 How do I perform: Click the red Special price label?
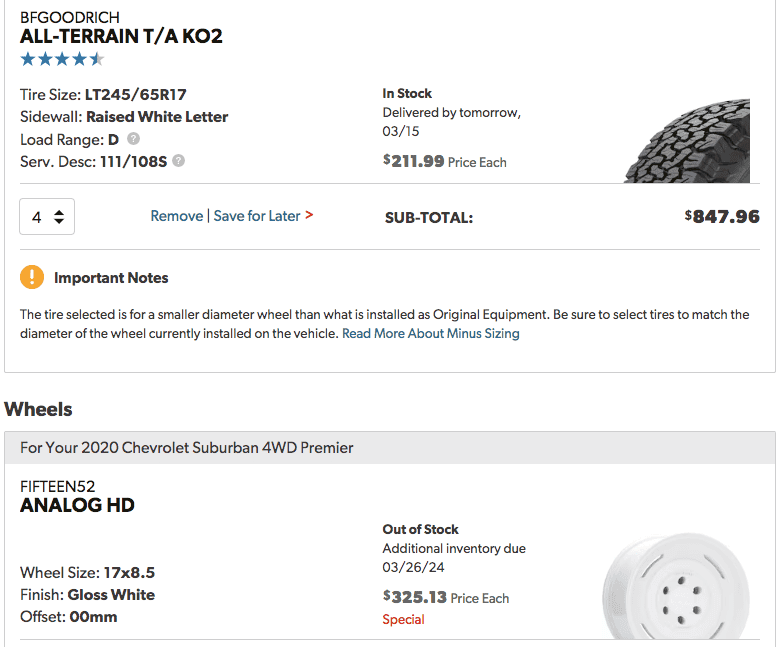403,619
